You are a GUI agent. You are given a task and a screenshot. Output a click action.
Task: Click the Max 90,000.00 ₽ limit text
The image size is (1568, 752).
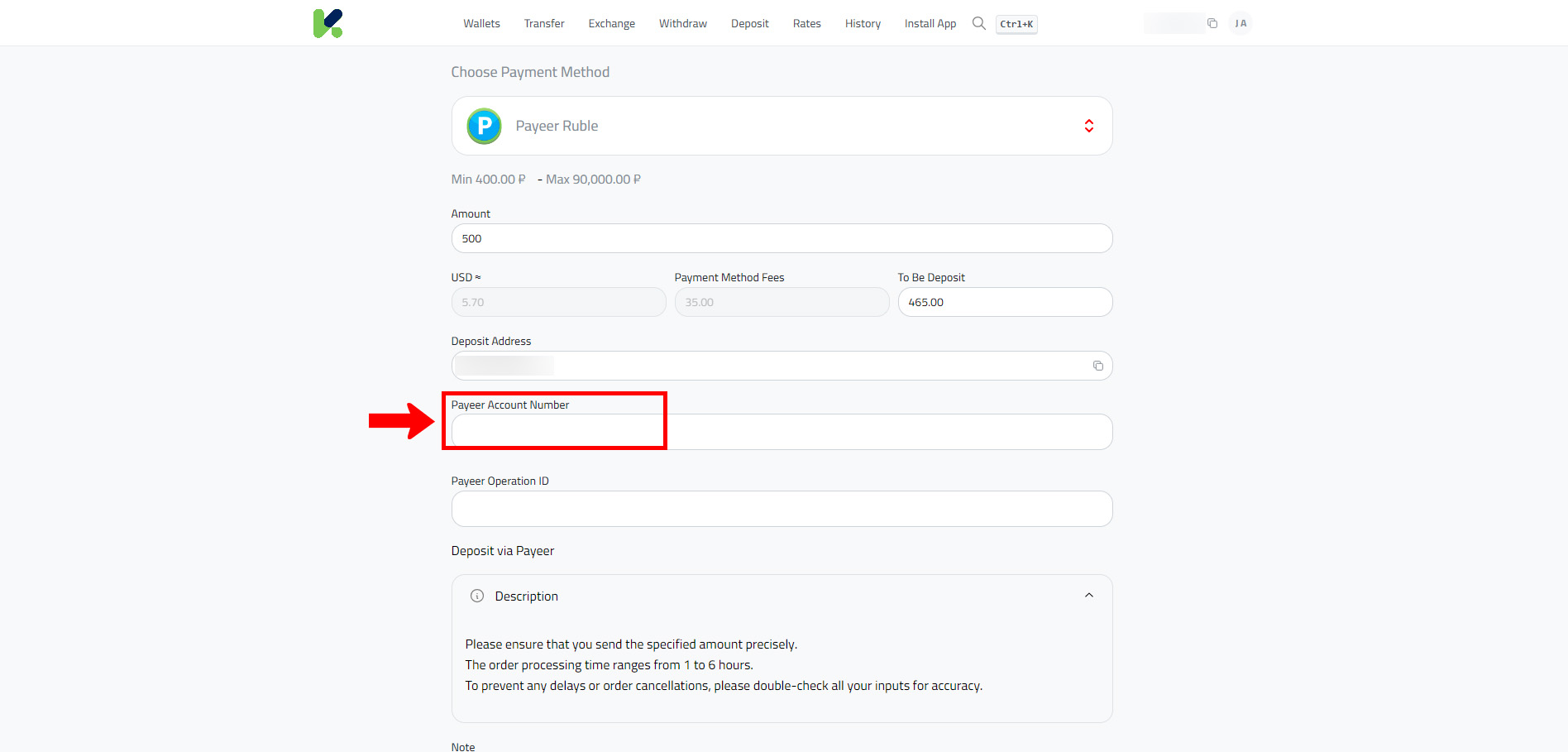(593, 180)
